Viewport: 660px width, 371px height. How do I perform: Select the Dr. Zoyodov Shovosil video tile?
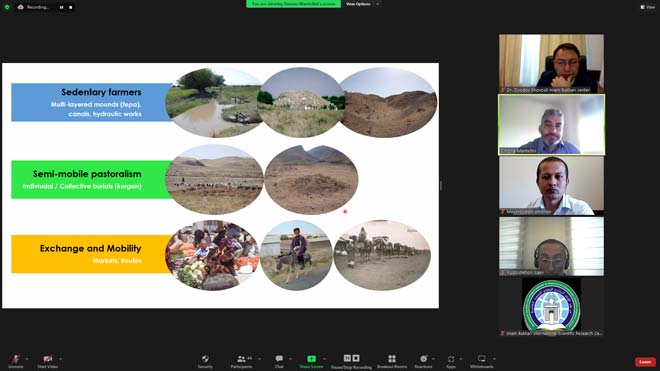551,64
